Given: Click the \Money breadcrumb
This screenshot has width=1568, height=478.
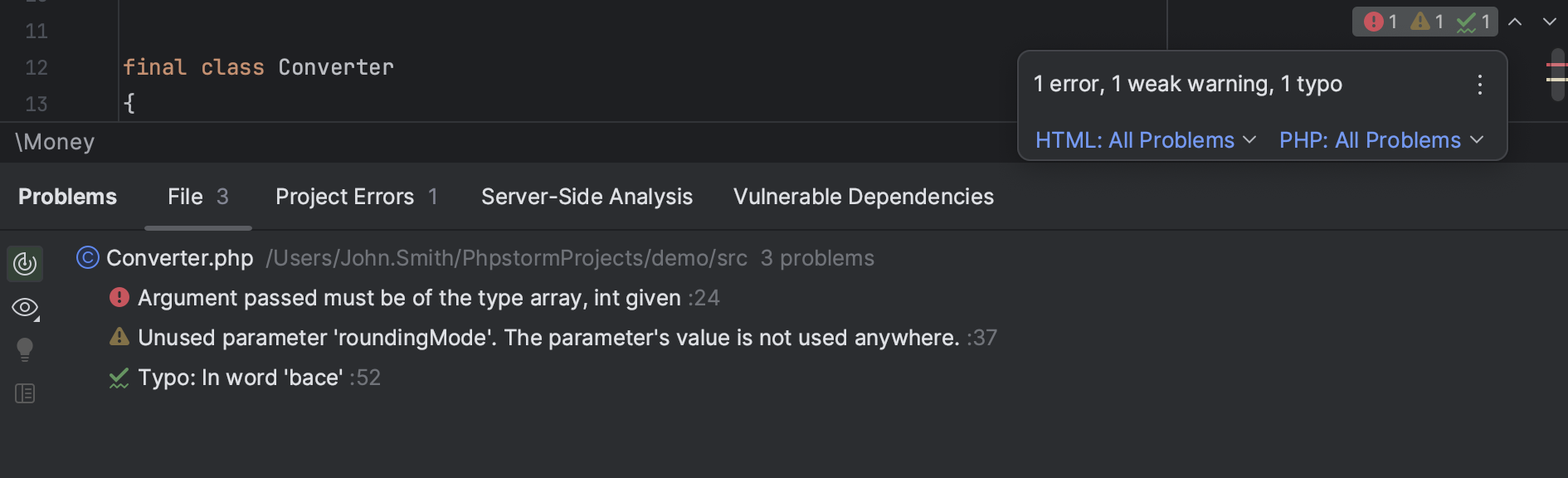Looking at the screenshot, I should [x=55, y=142].
